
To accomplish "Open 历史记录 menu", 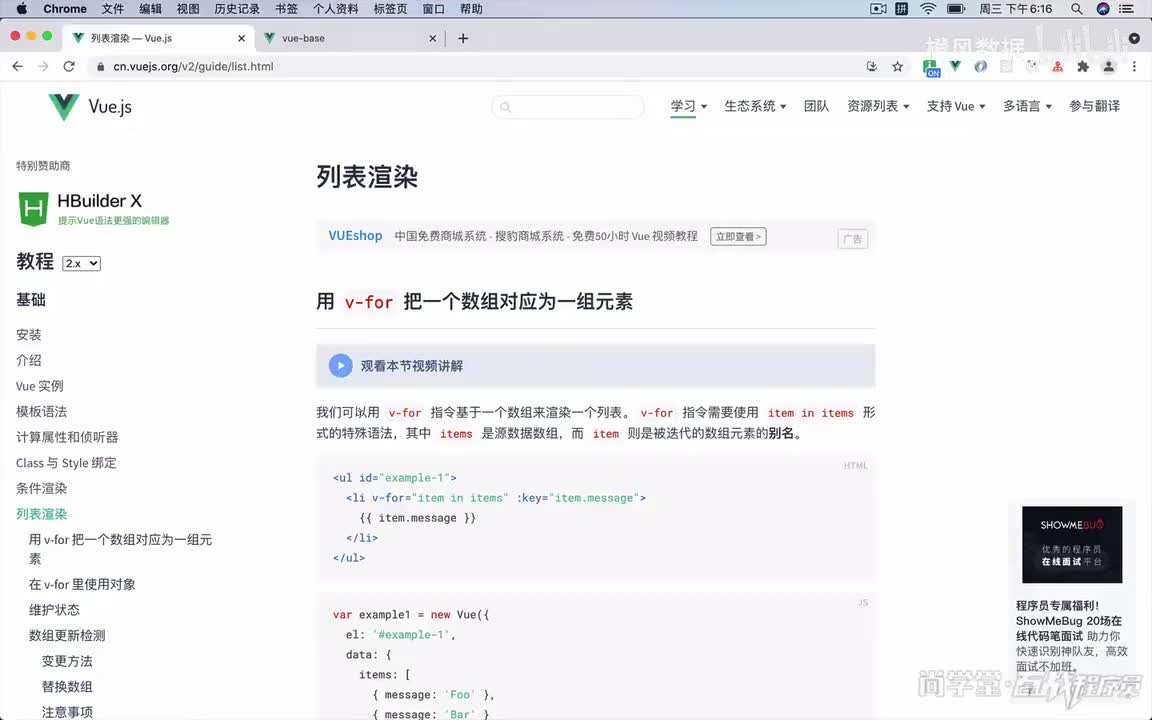I will coord(237,9).
